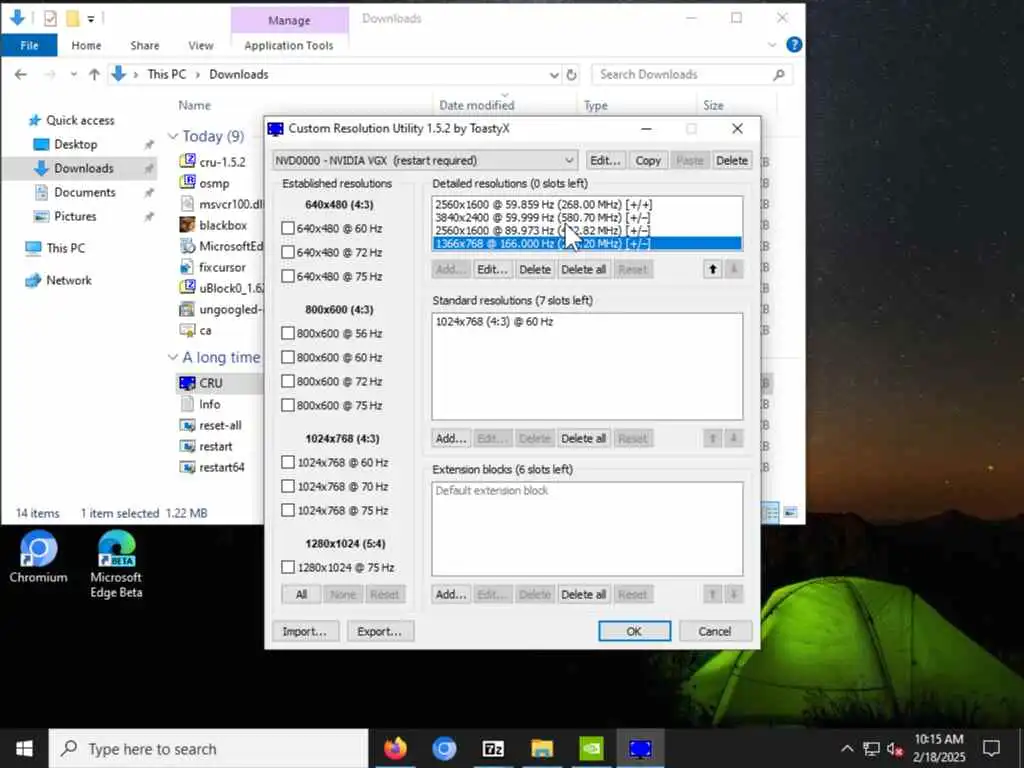Switch to the View ribbon tab
Screen dimensions: 1024x768
coord(200,45)
